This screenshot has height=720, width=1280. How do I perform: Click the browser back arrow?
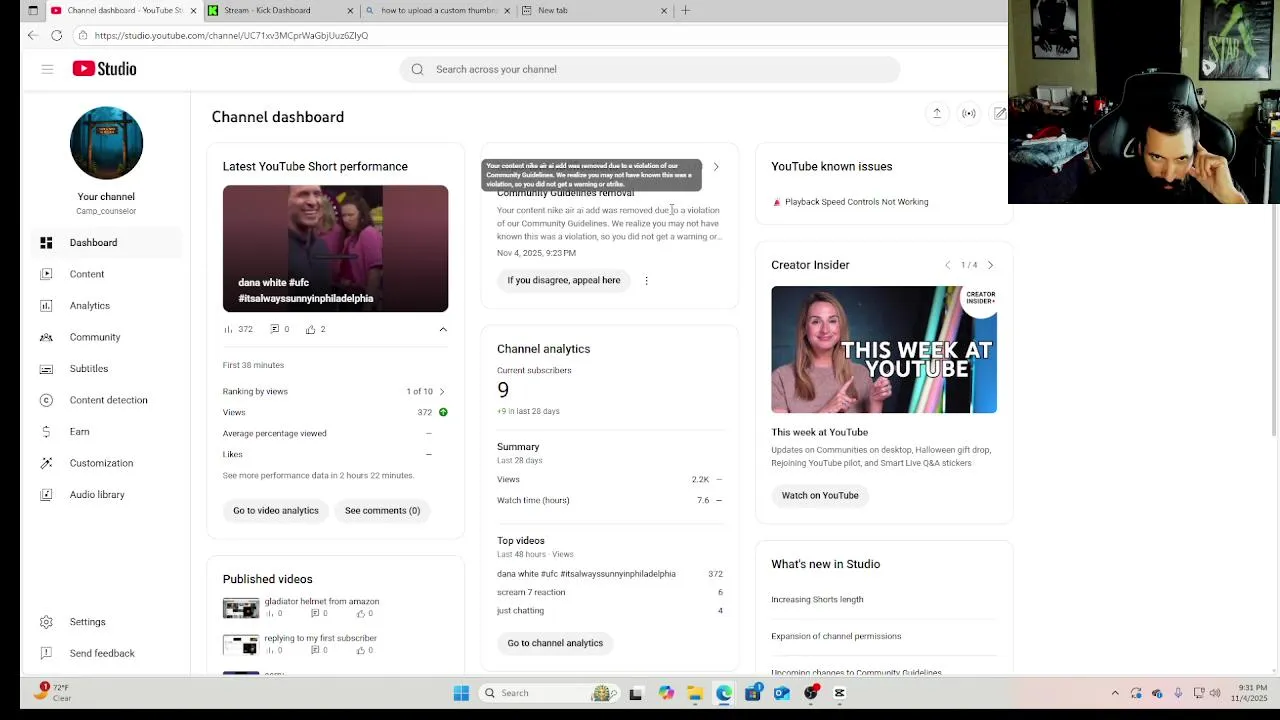click(x=33, y=35)
